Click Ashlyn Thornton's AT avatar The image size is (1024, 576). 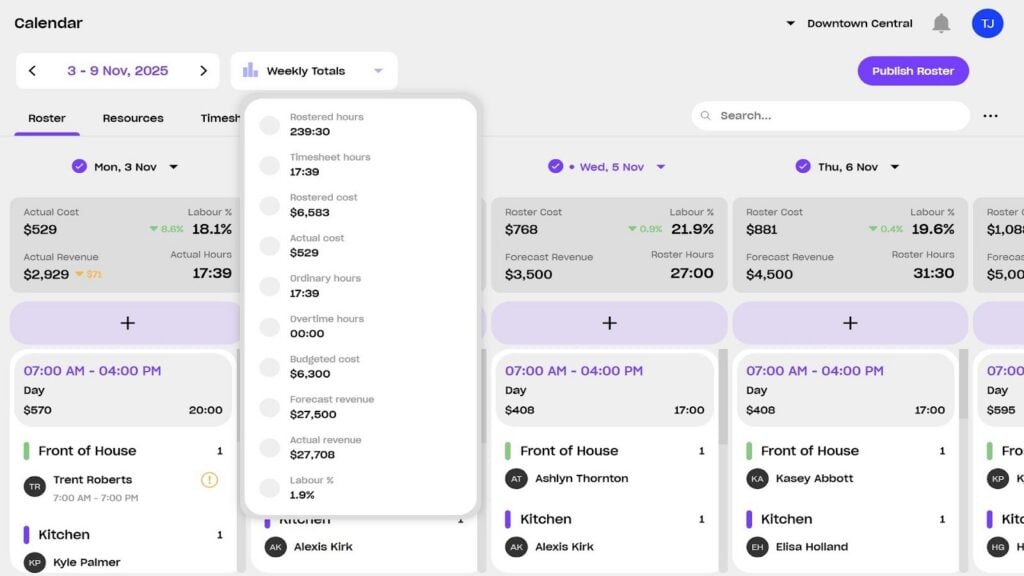[516, 479]
